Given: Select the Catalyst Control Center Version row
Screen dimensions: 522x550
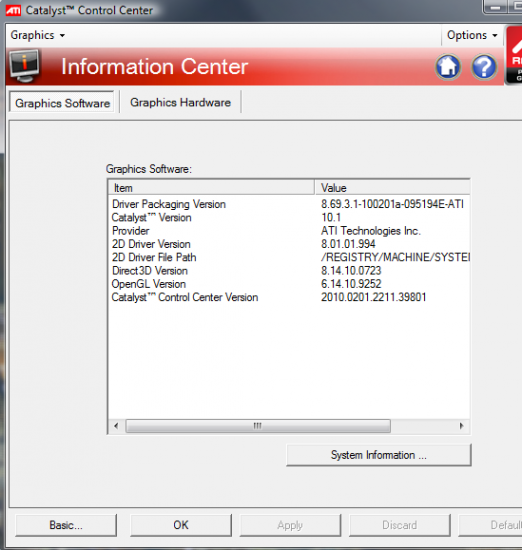Looking at the screenshot, I should 289,297.
